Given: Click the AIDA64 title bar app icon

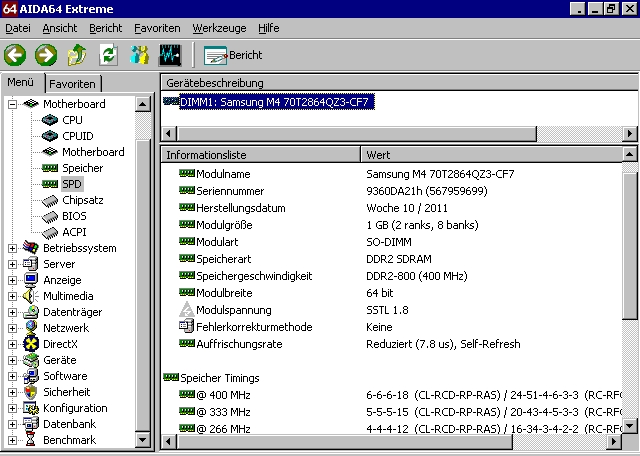Looking at the screenshot, I should (x=9, y=9).
